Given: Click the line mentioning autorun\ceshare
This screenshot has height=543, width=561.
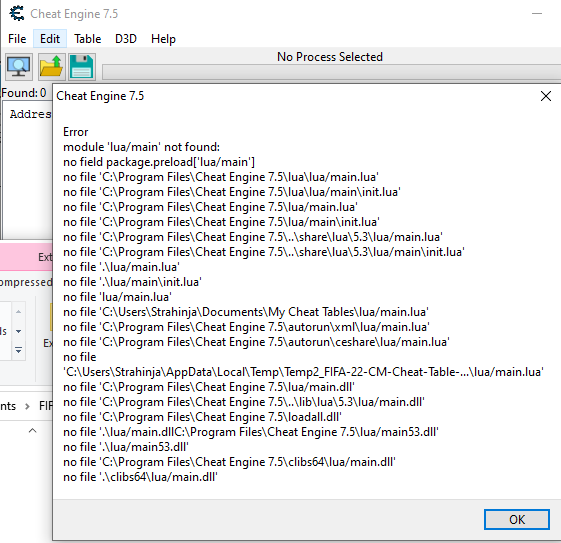Looking at the screenshot, I should click(x=256, y=342).
